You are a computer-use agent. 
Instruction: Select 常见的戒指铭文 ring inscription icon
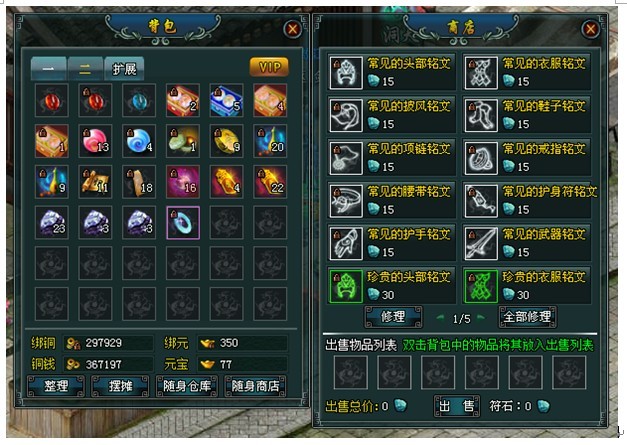pos(481,158)
